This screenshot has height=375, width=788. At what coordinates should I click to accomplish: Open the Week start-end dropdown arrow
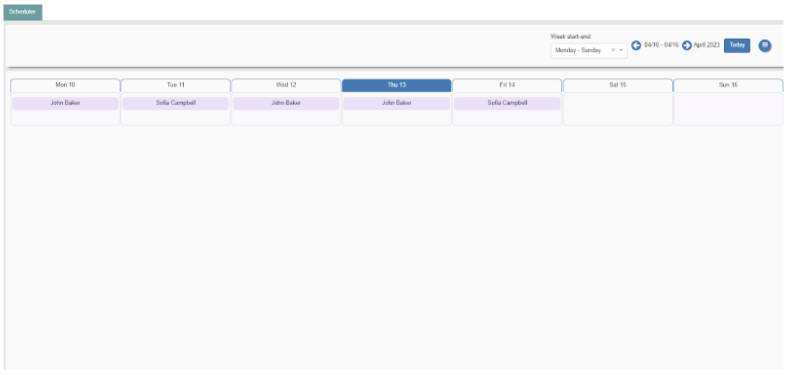[x=621, y=50]
